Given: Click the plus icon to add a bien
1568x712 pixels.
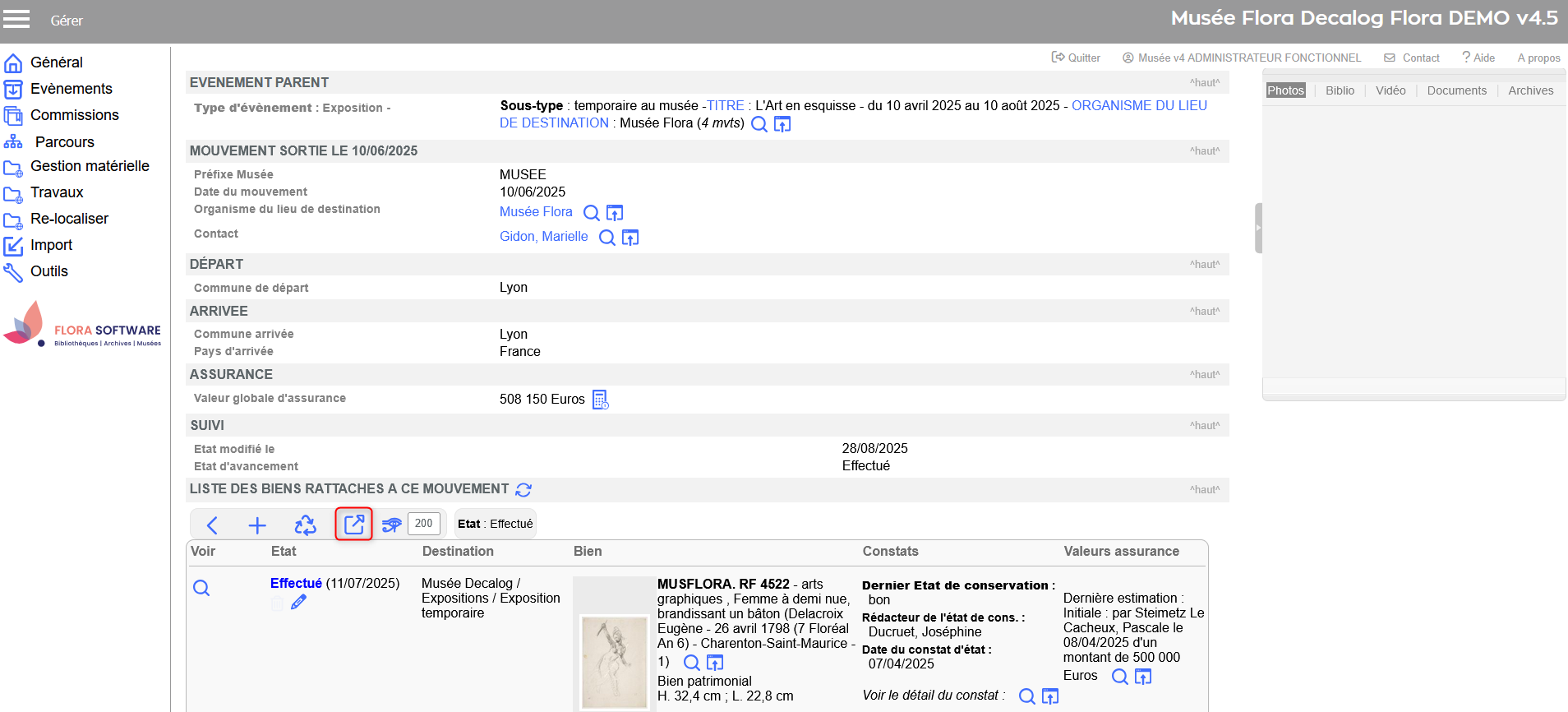Looking at the screenshot, I should pyautogui.click(x=257, y=525).
